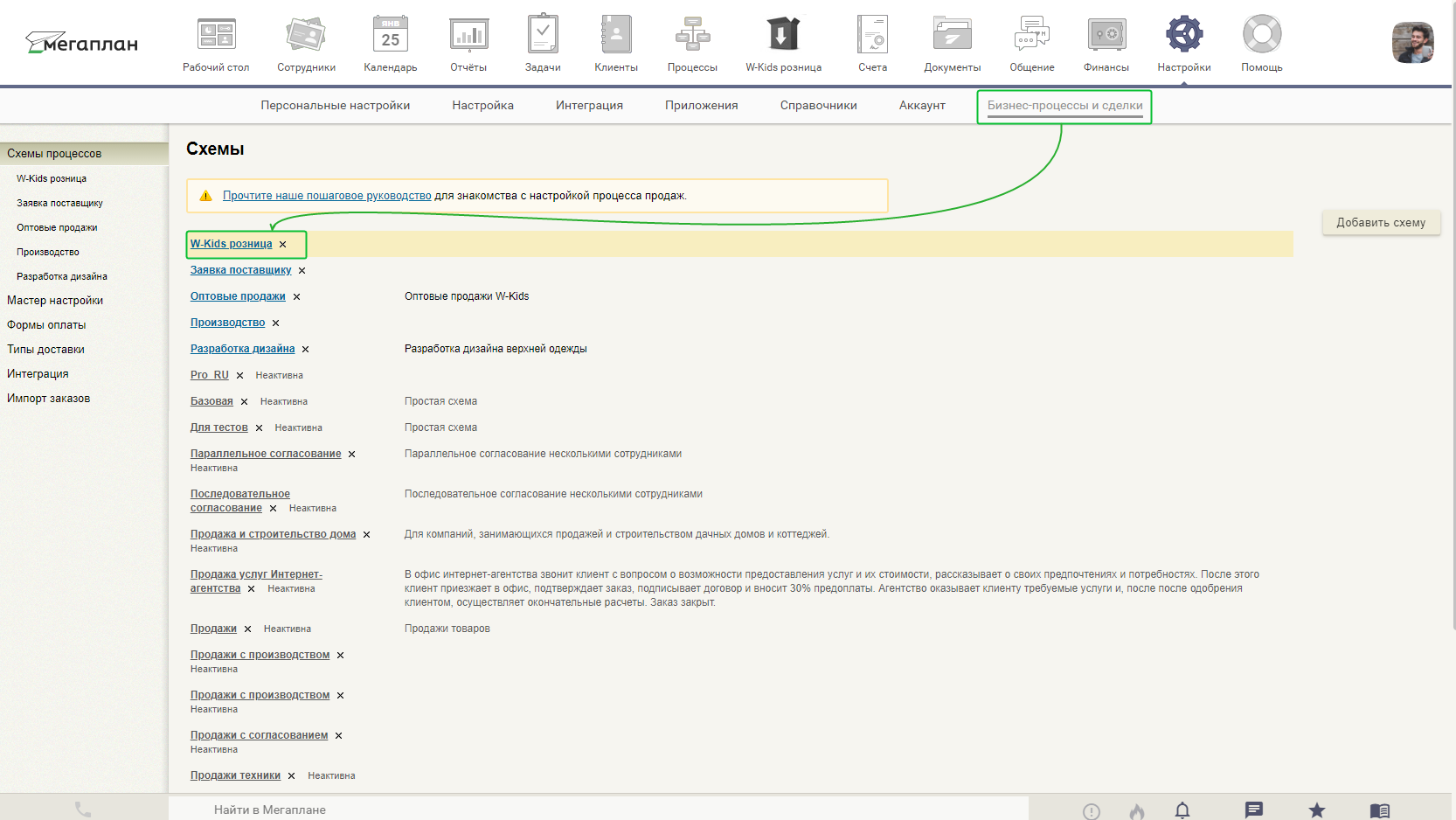Open the chat message icon in bottom bar

[1254, 810]
